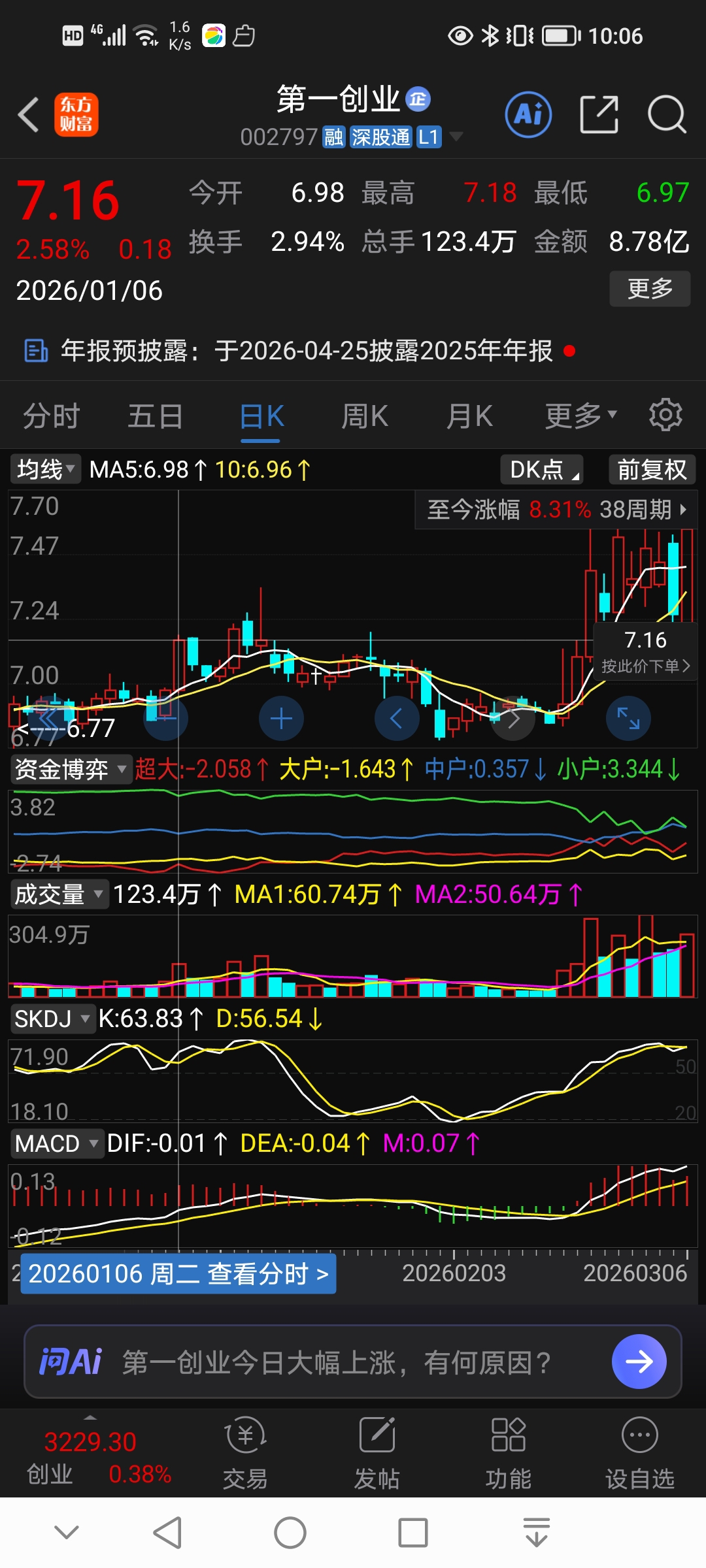This screenshot has width=706, height=1568.
Task: Tap the SKDJ oscillator chart
Action: coord(353,1081)
